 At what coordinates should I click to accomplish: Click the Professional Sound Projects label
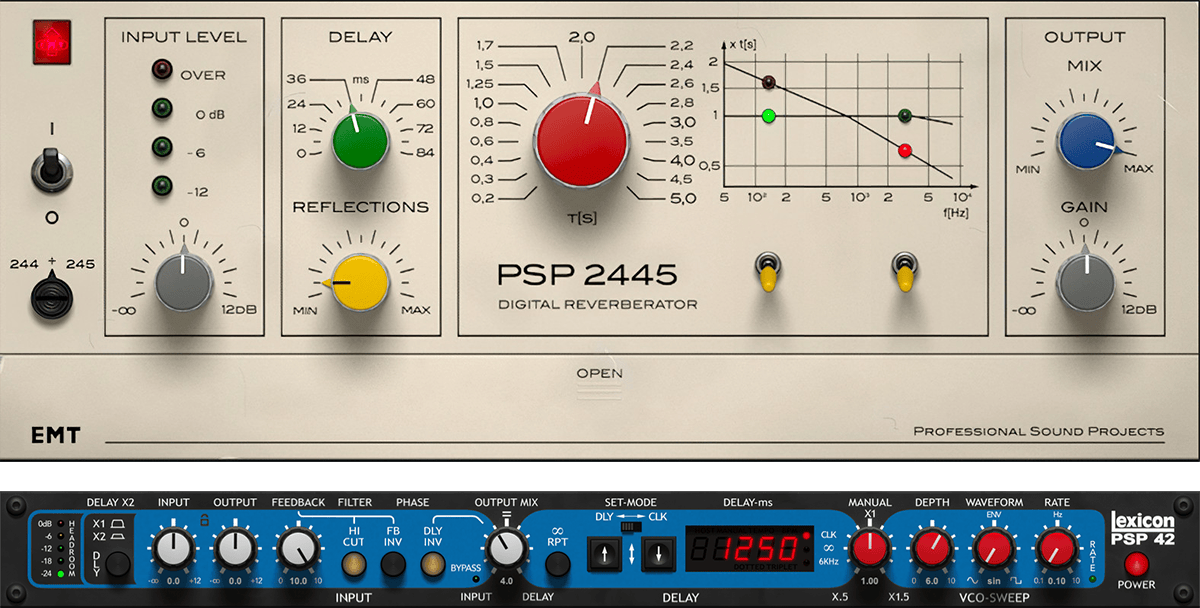(x=1039, y=431)
